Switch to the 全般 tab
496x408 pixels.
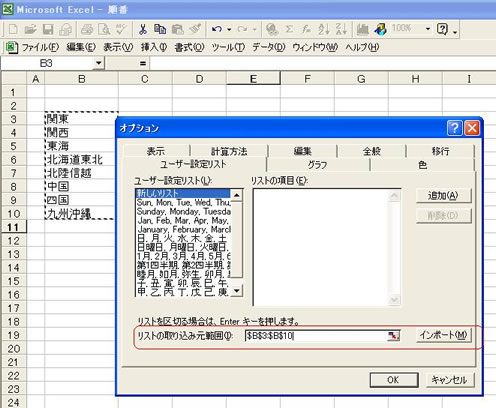point(372,151)
